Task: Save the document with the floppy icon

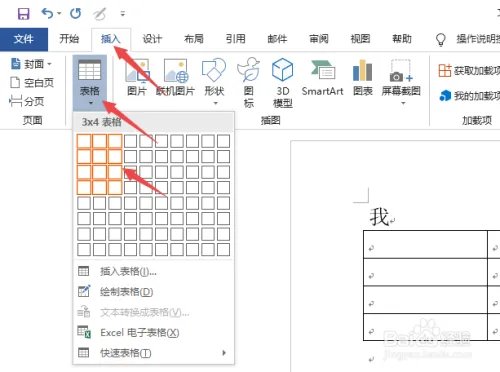Action: click(23, 14)
